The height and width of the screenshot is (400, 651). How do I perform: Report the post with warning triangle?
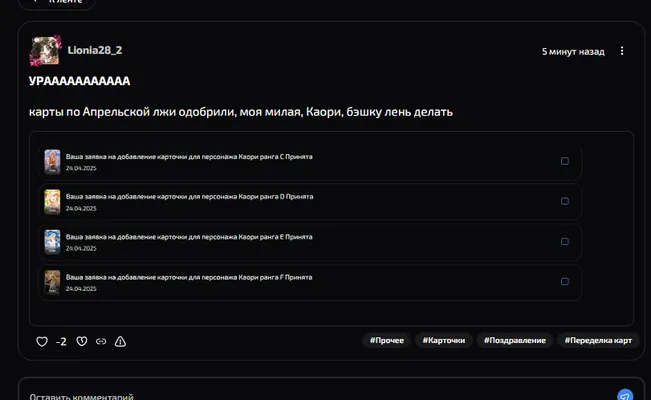(x=120, y=341)
